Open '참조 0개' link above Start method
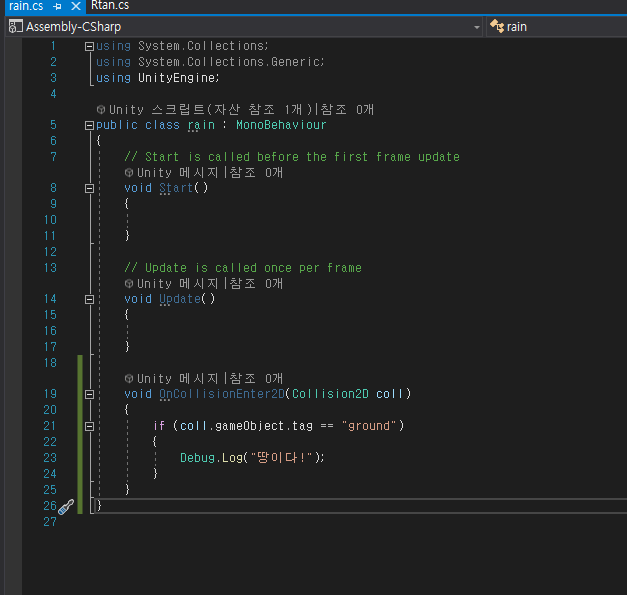 [256, 172]
